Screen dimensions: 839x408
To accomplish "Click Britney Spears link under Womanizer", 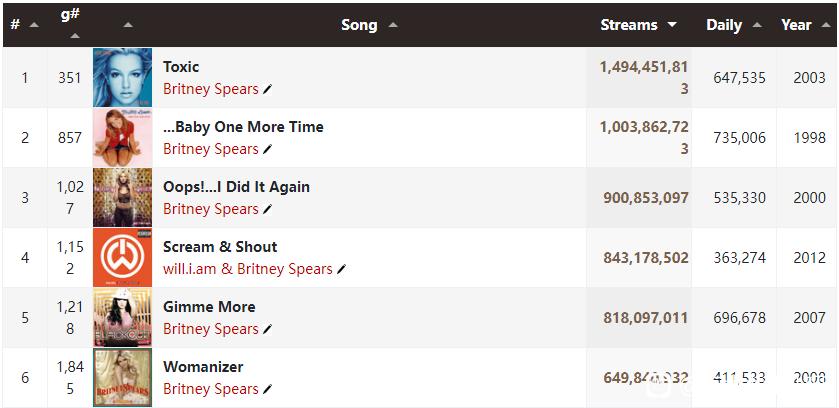I will (211, 389).
